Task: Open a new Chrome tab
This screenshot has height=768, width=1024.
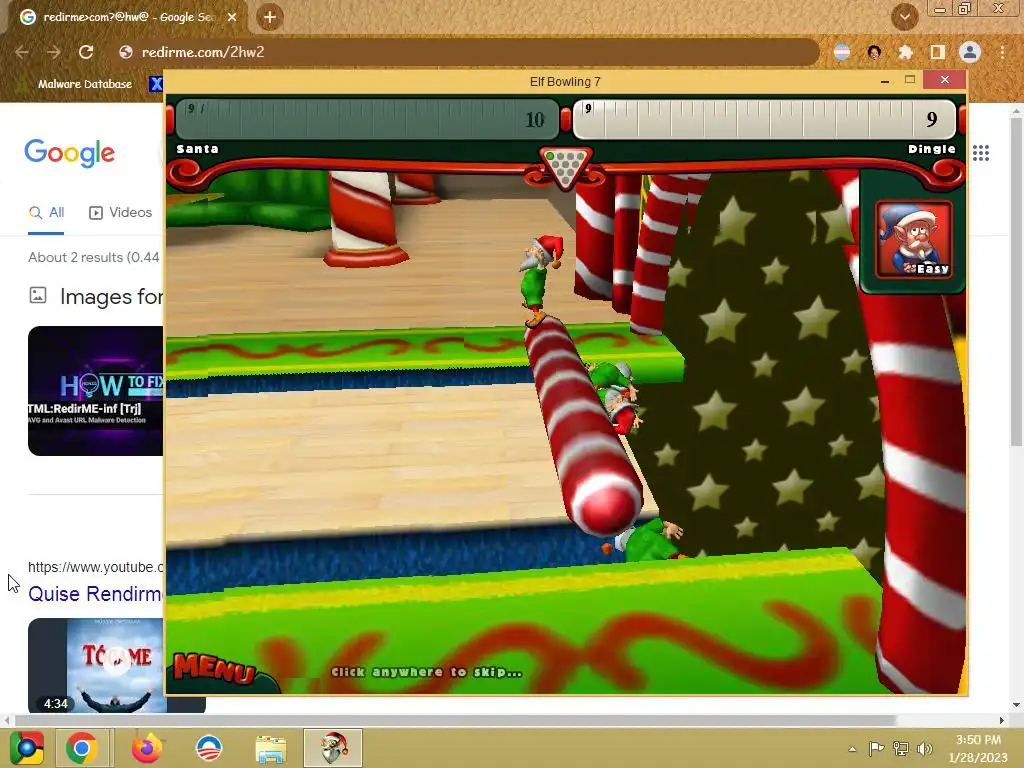Action: pos(270,18)
